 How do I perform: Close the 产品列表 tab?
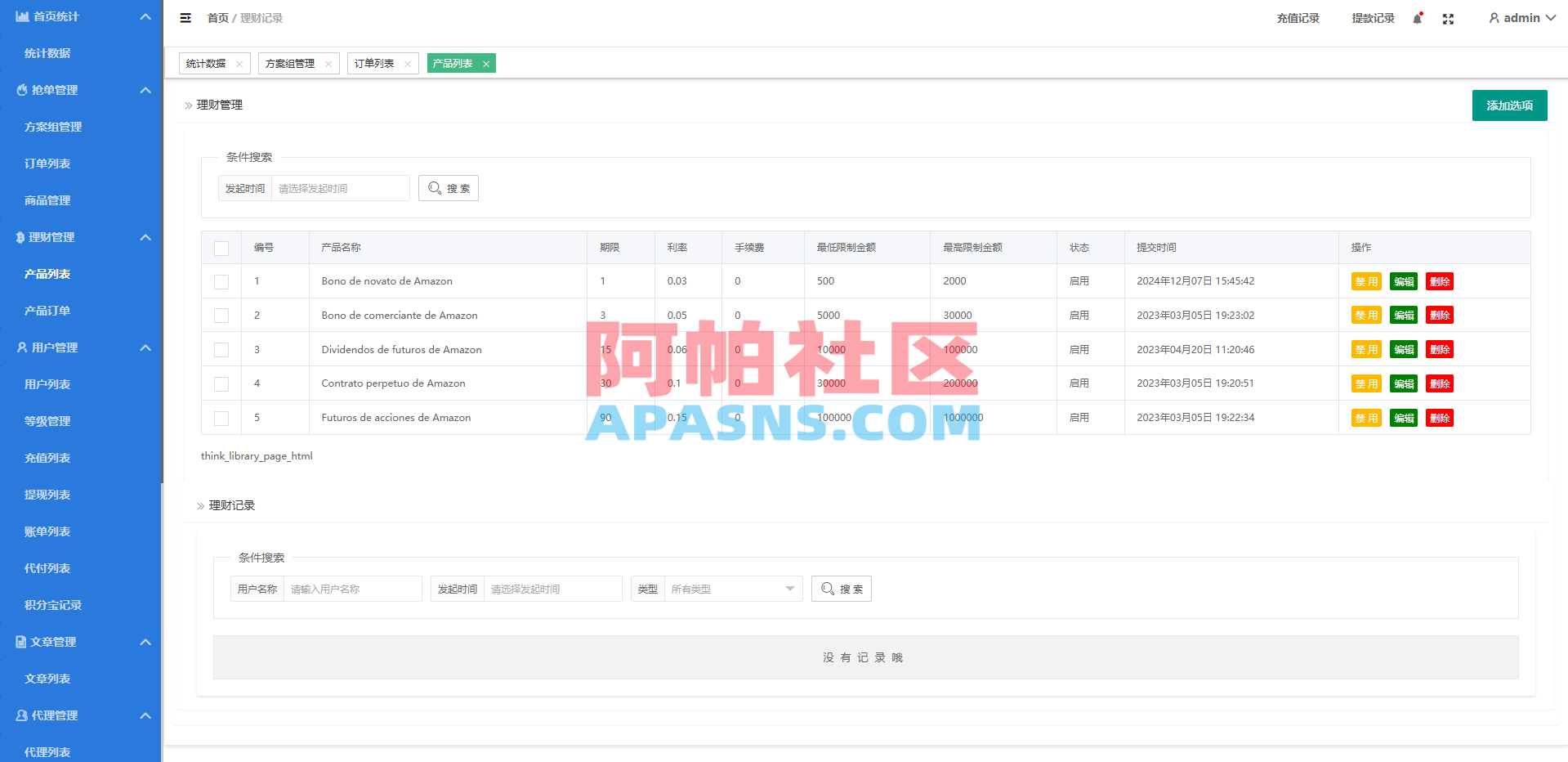click(x=485, y=63)
